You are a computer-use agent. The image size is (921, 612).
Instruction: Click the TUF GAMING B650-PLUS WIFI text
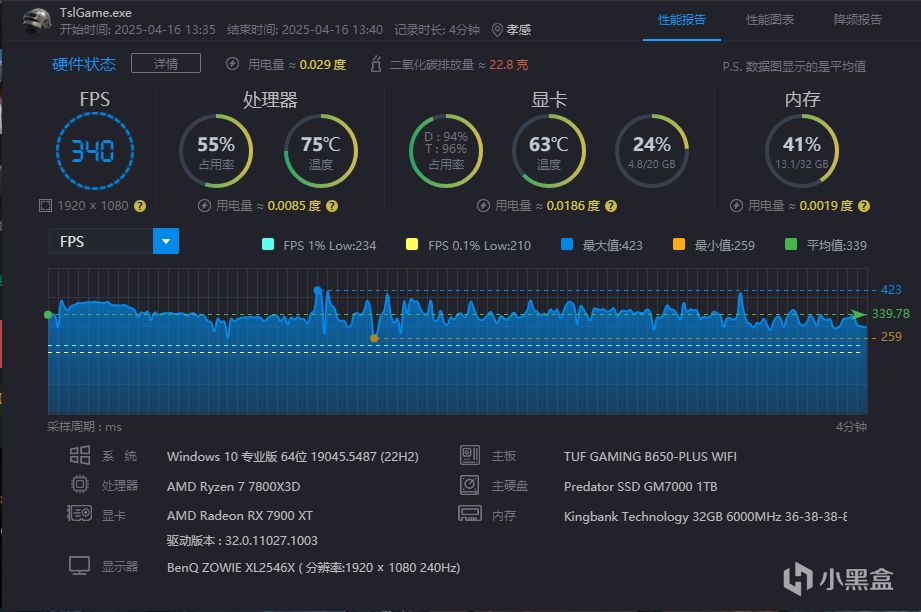click(650, 456)
